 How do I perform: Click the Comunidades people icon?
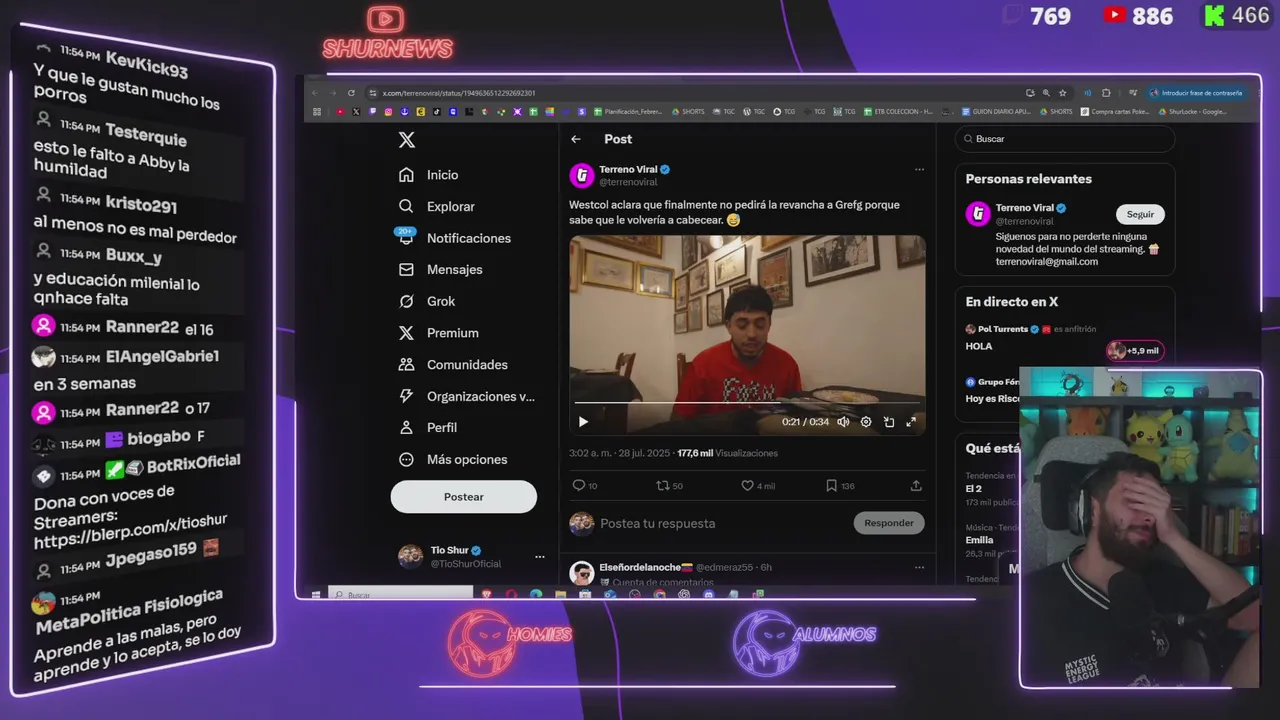click(x=406, y=364)
